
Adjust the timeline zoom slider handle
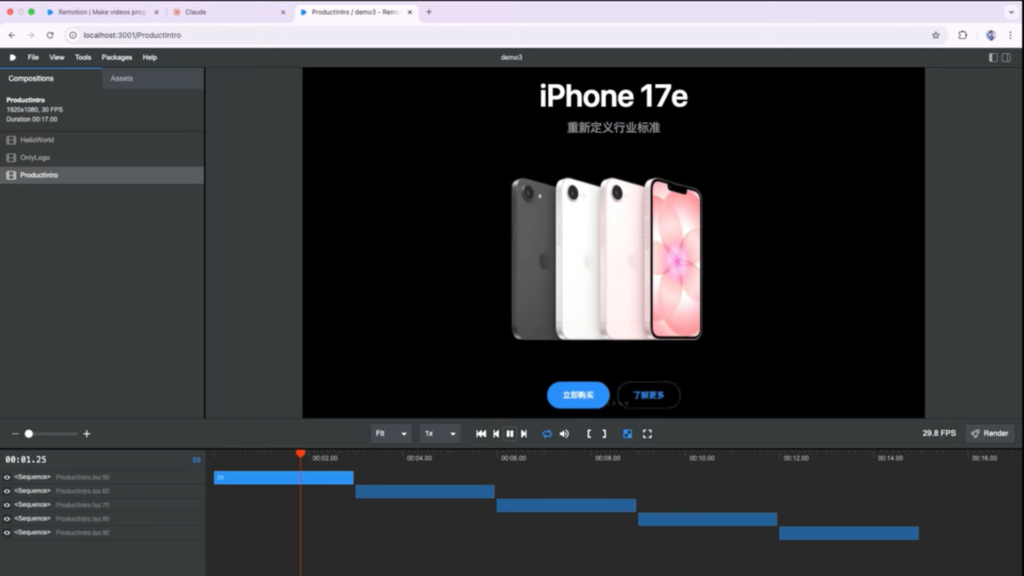click(29, 434)
